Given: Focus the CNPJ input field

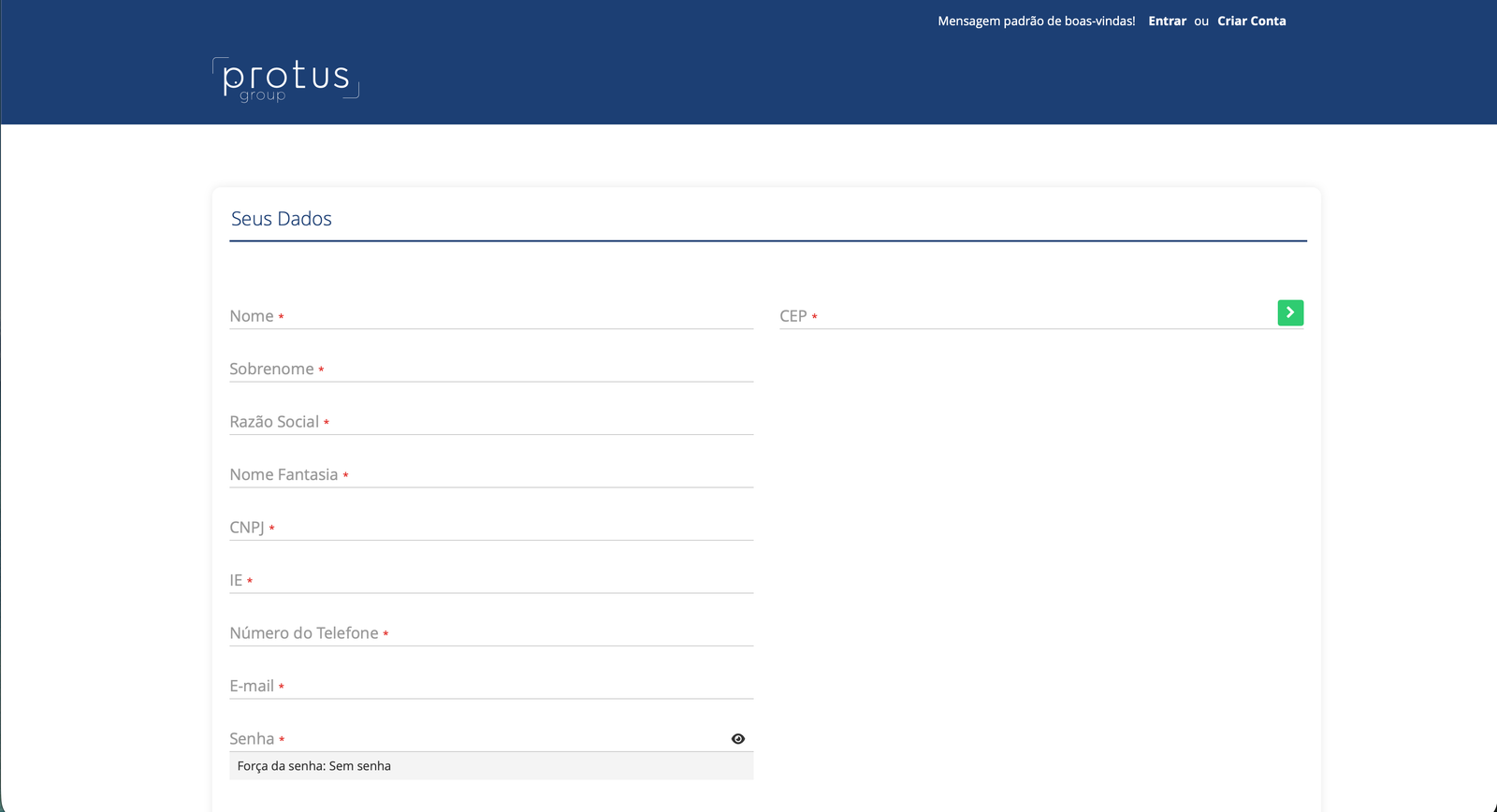Looking at the screenshot, I should 491,528.
